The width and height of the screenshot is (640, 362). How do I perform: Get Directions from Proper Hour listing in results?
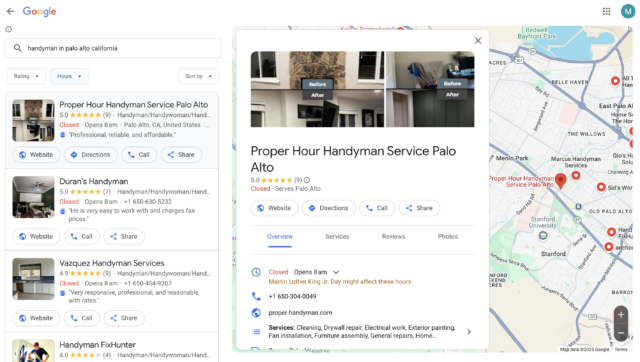91,155
